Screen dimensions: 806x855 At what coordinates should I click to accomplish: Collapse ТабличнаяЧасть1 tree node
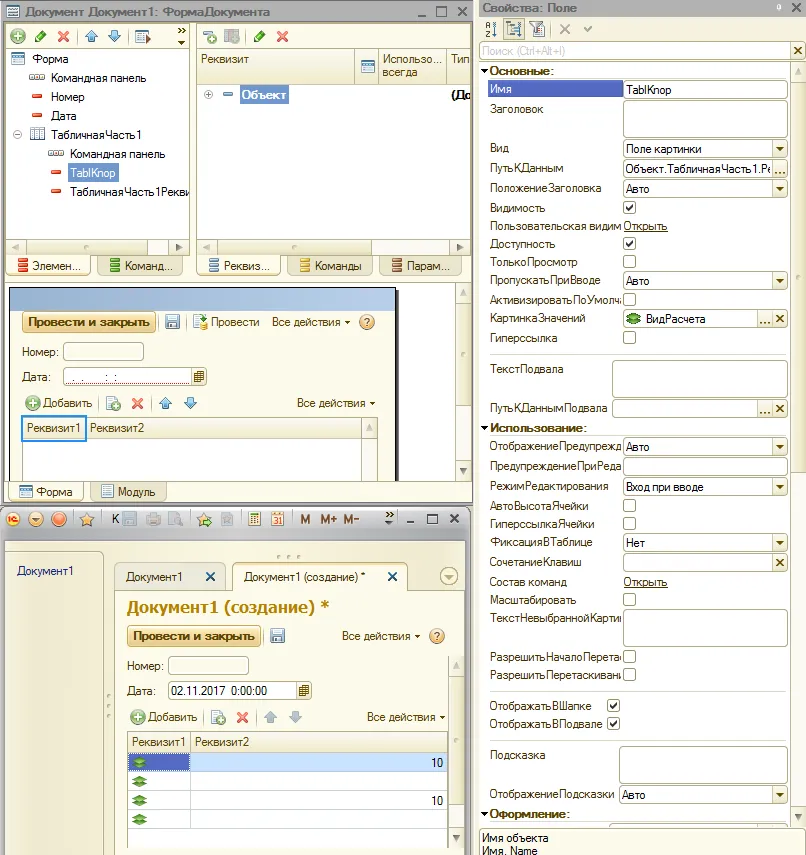tap(17, 134)
